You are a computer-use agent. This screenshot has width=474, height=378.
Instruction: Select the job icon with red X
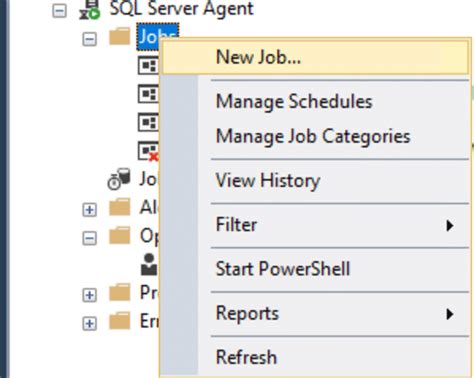click(149, 151)
